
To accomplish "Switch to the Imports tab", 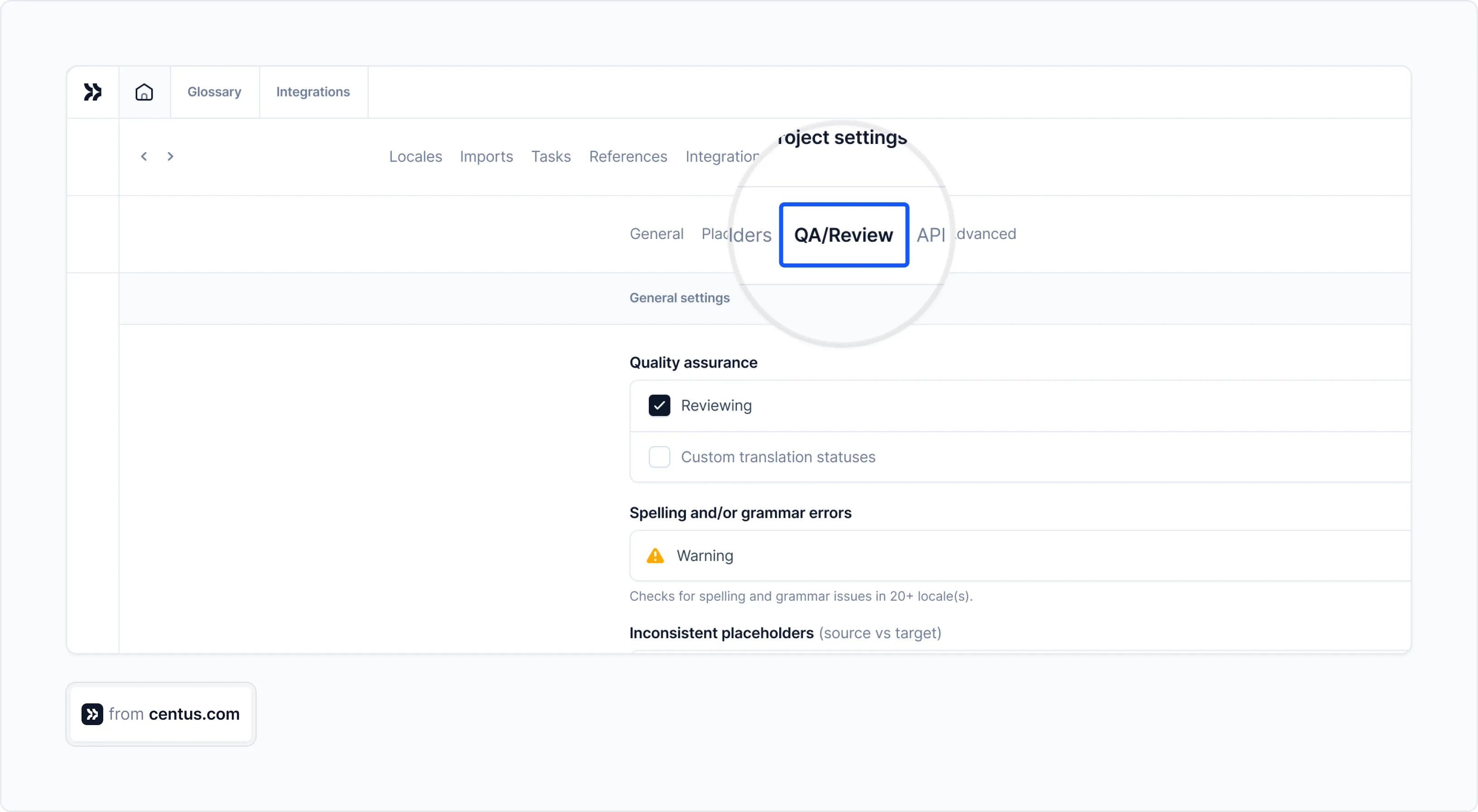I will click(486, 156).
